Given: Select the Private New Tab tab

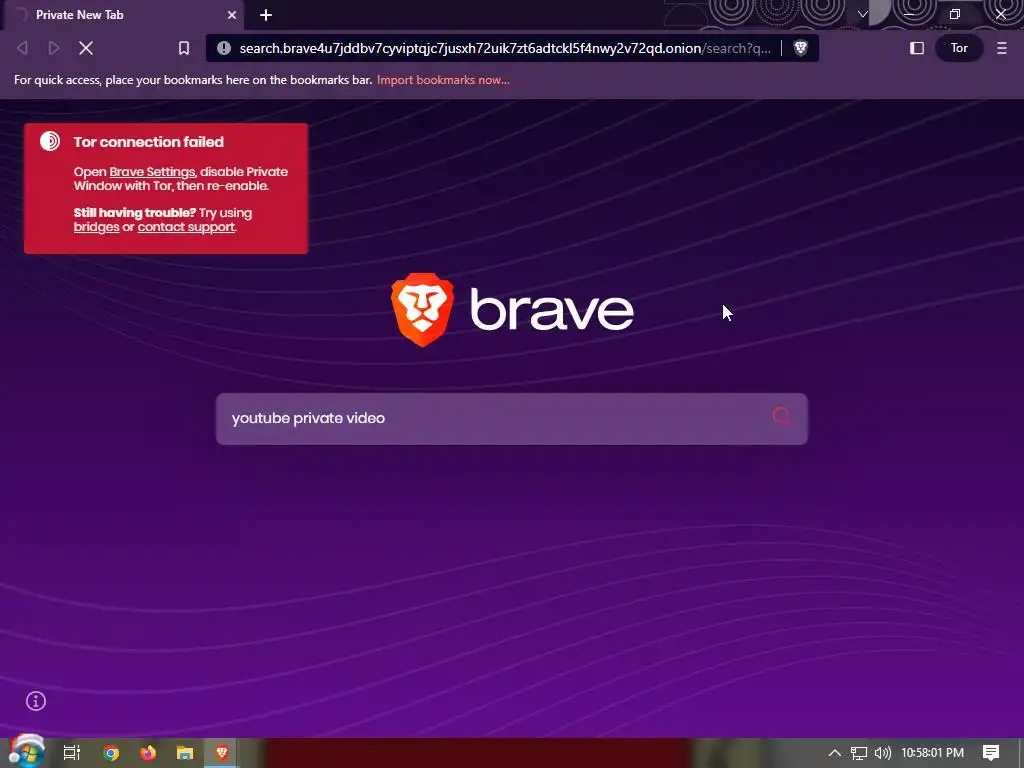Looking at the screenshot, I should 123,14.
